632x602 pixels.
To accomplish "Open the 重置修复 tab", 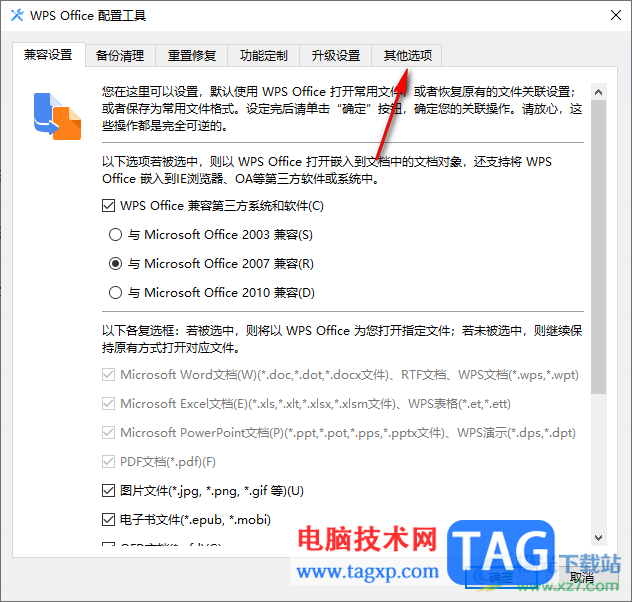I will tap(192, 56).
